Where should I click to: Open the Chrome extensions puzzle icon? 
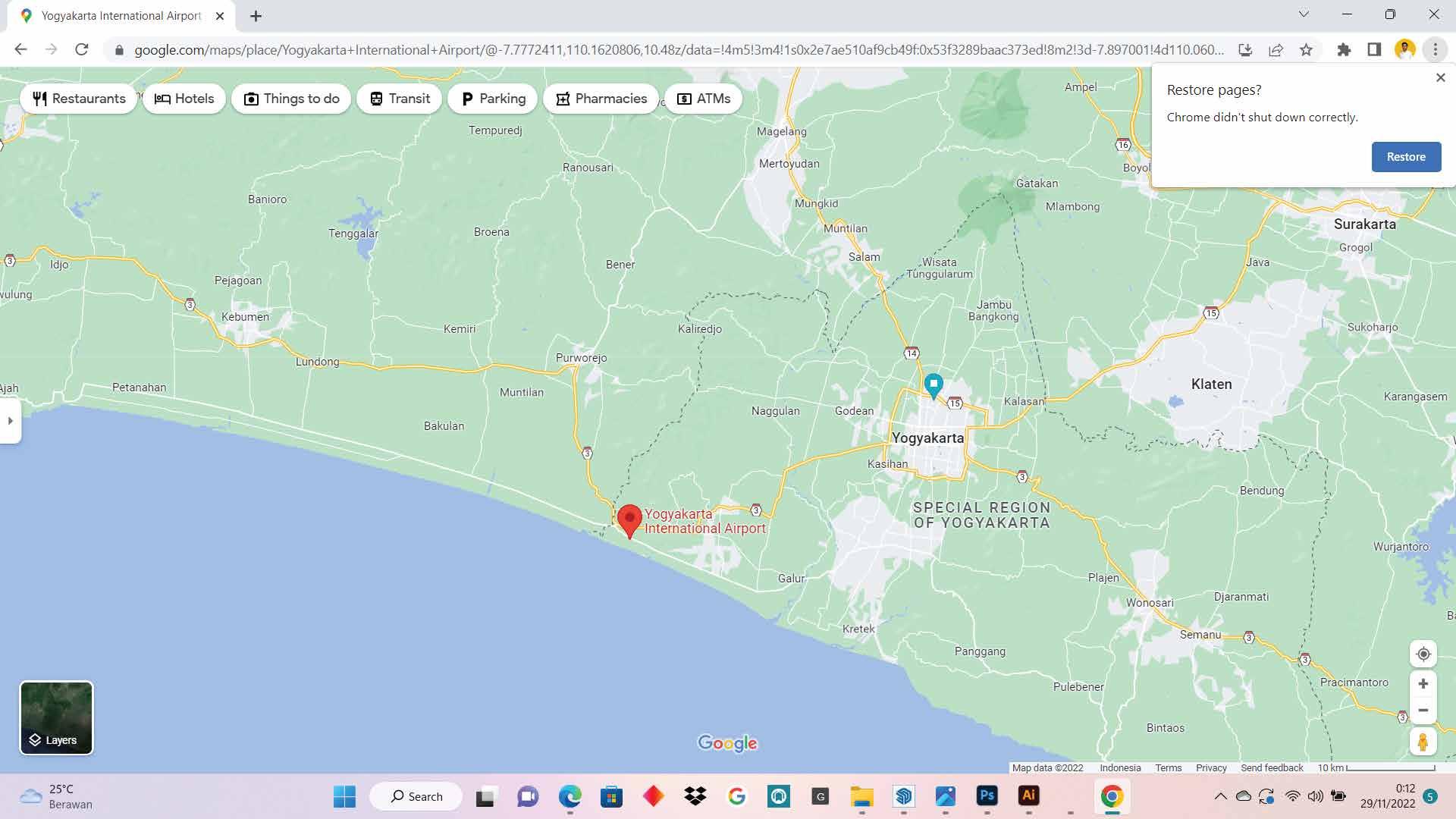(x=1344, y=50)
